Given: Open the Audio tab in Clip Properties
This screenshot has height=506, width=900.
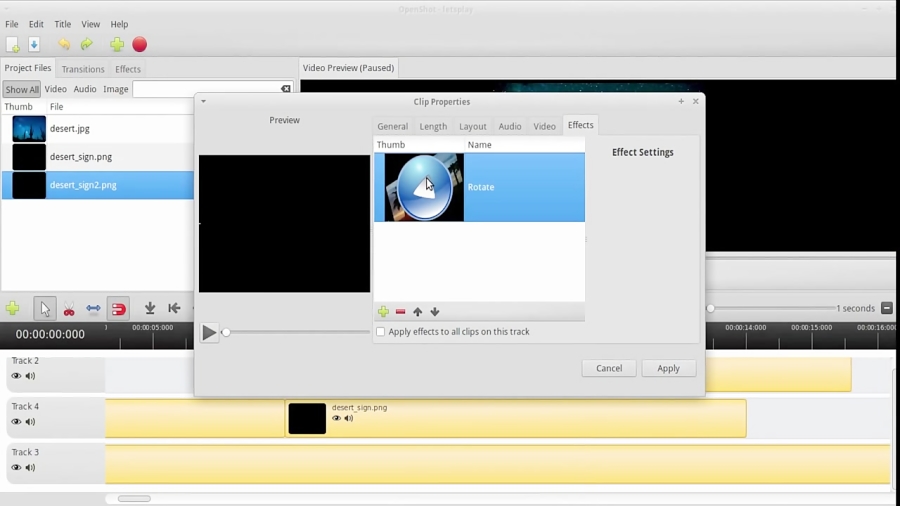Looking at the screenshot, I should [510, 126].
